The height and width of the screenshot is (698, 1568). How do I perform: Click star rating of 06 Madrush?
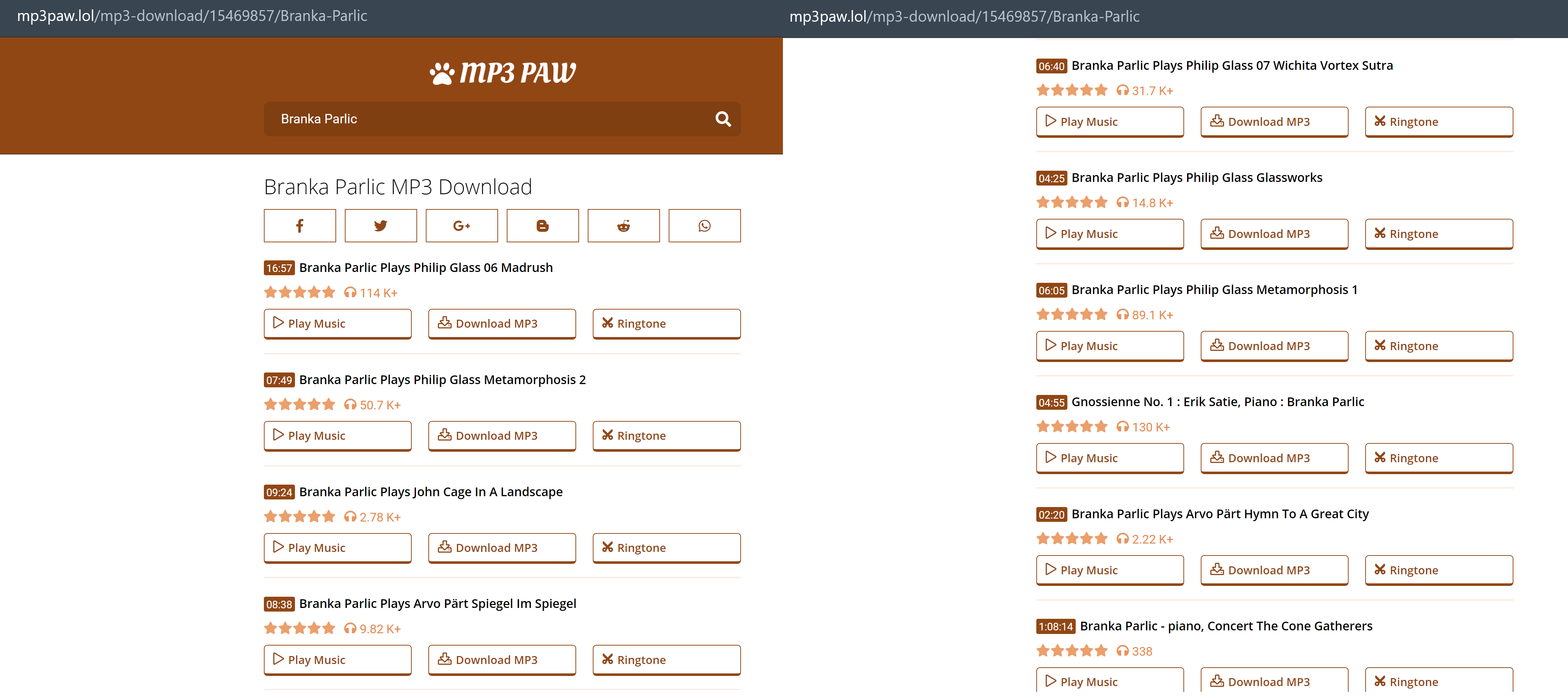pyautogui.click(x=300, y=292)
